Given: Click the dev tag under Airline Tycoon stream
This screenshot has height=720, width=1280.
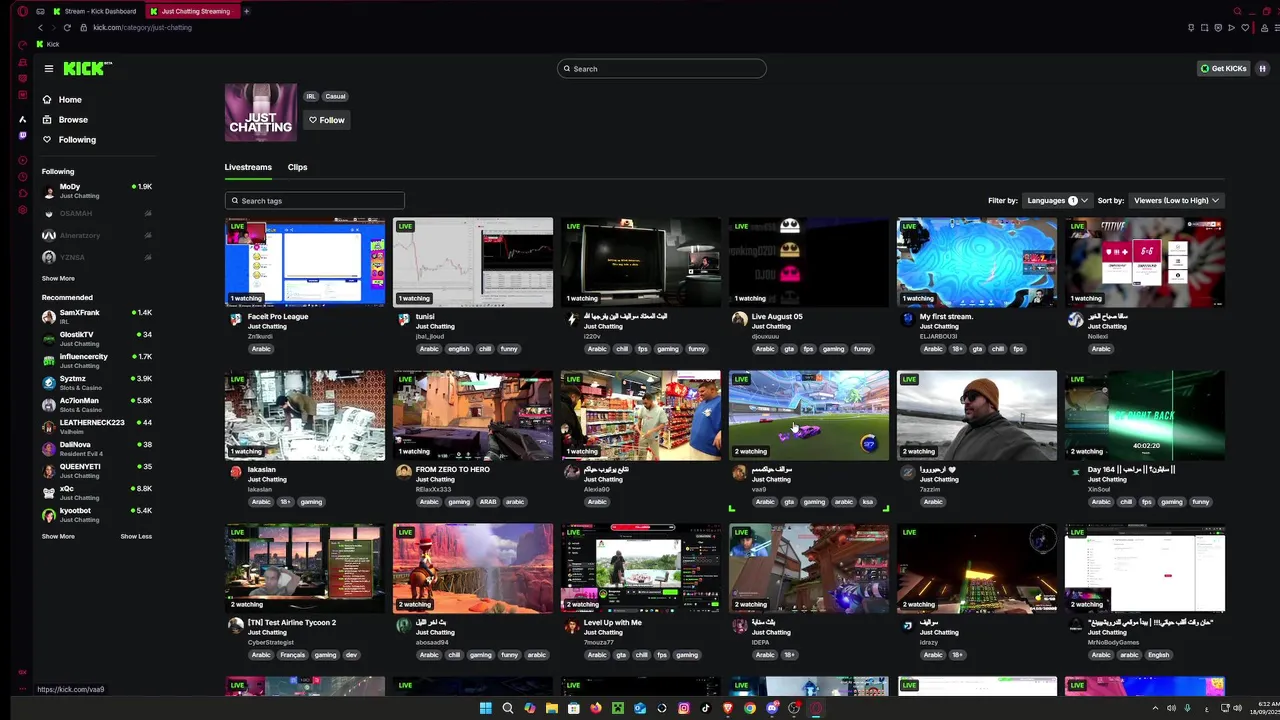Looking at the screenshot, I should (351, 655).
